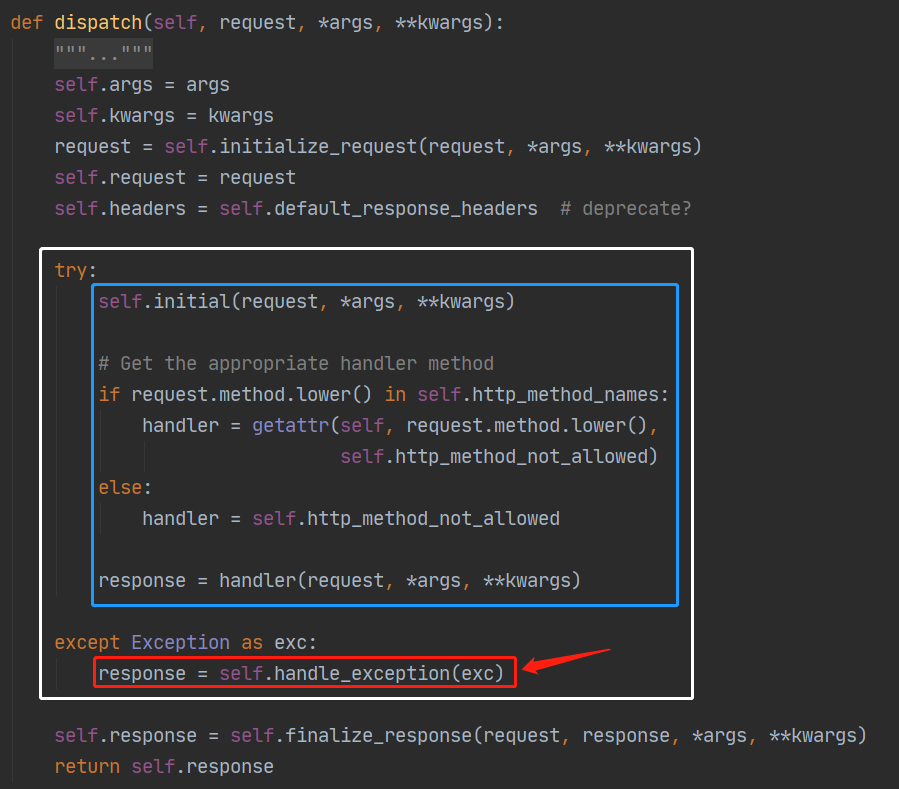The width and height of the screenshot is (899, 789).
Task: Click the dispatch function name
Action: (x=98, y=23)
